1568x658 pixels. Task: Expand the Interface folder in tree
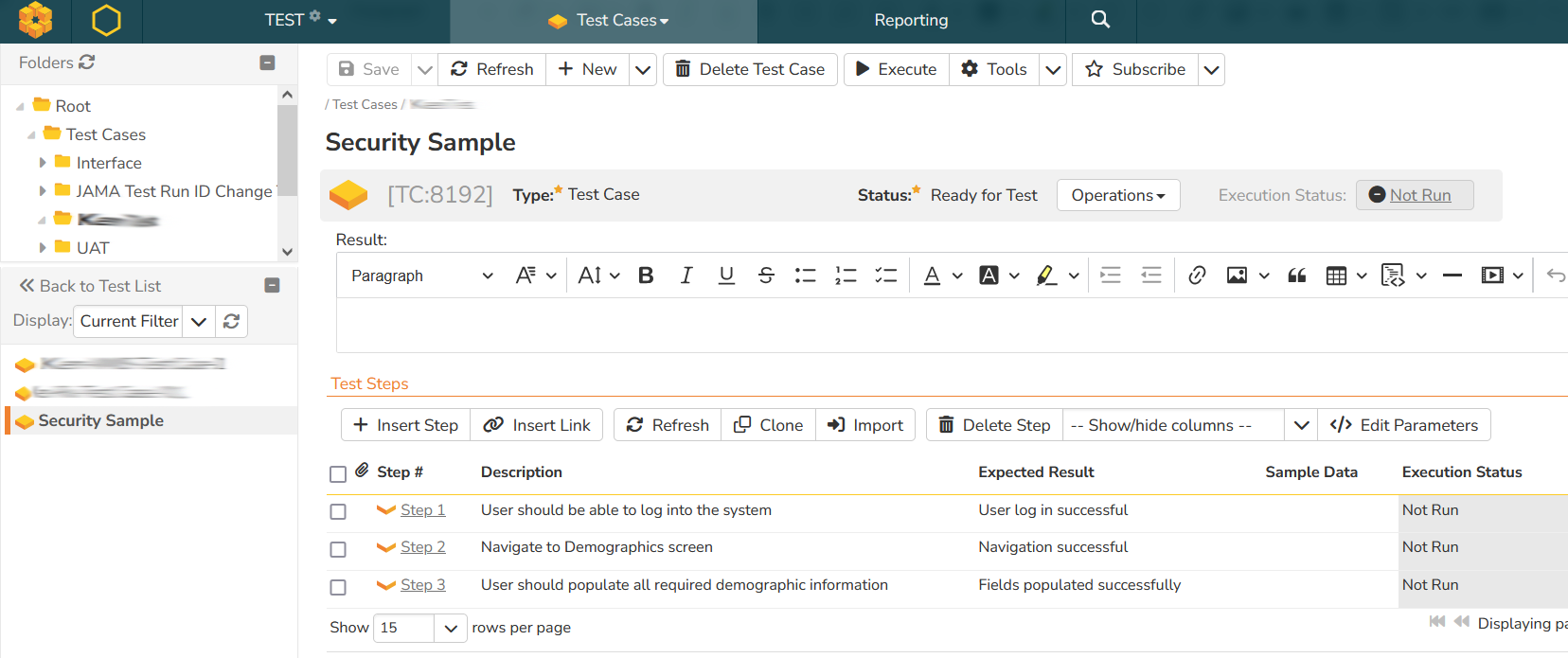pyautogui.click(x=43, y=163)
